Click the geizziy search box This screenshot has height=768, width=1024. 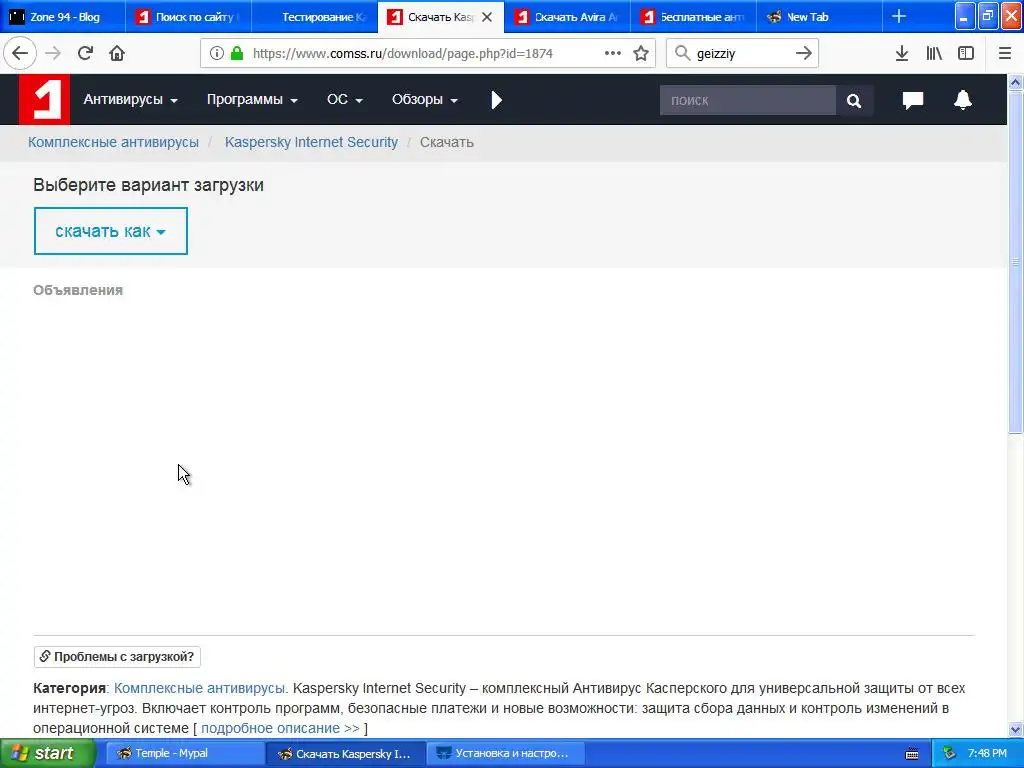point(743,54)
